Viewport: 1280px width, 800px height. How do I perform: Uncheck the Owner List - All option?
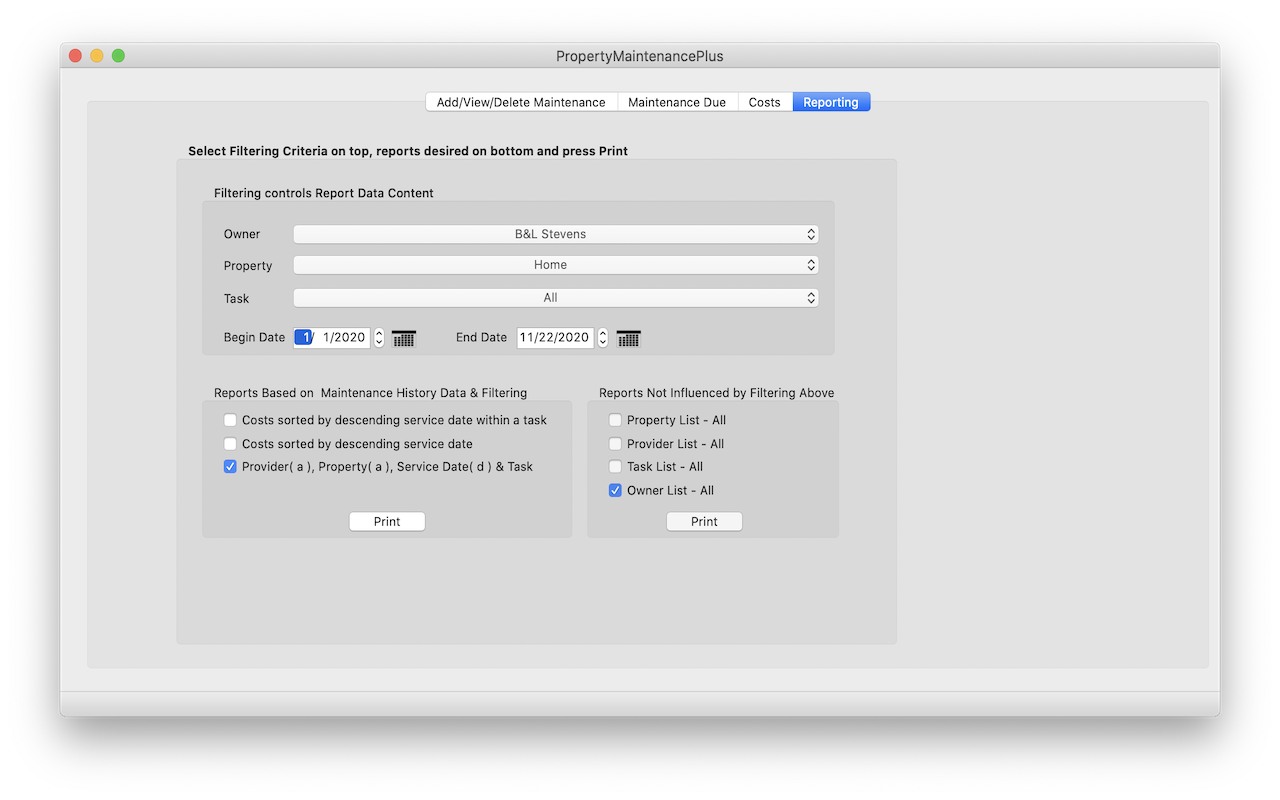[616, 490]
